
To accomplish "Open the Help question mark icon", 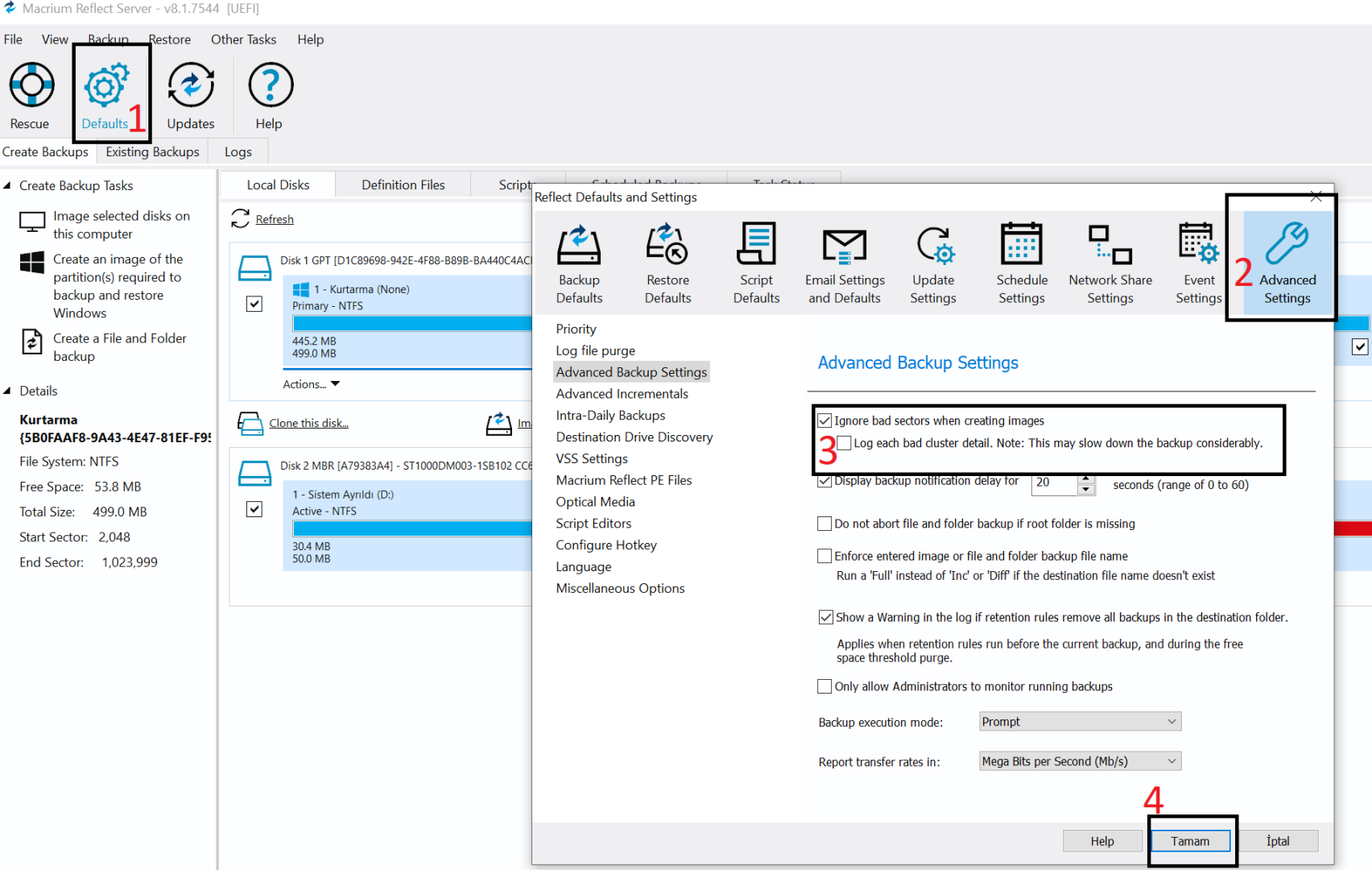I will tap(271, 85).
